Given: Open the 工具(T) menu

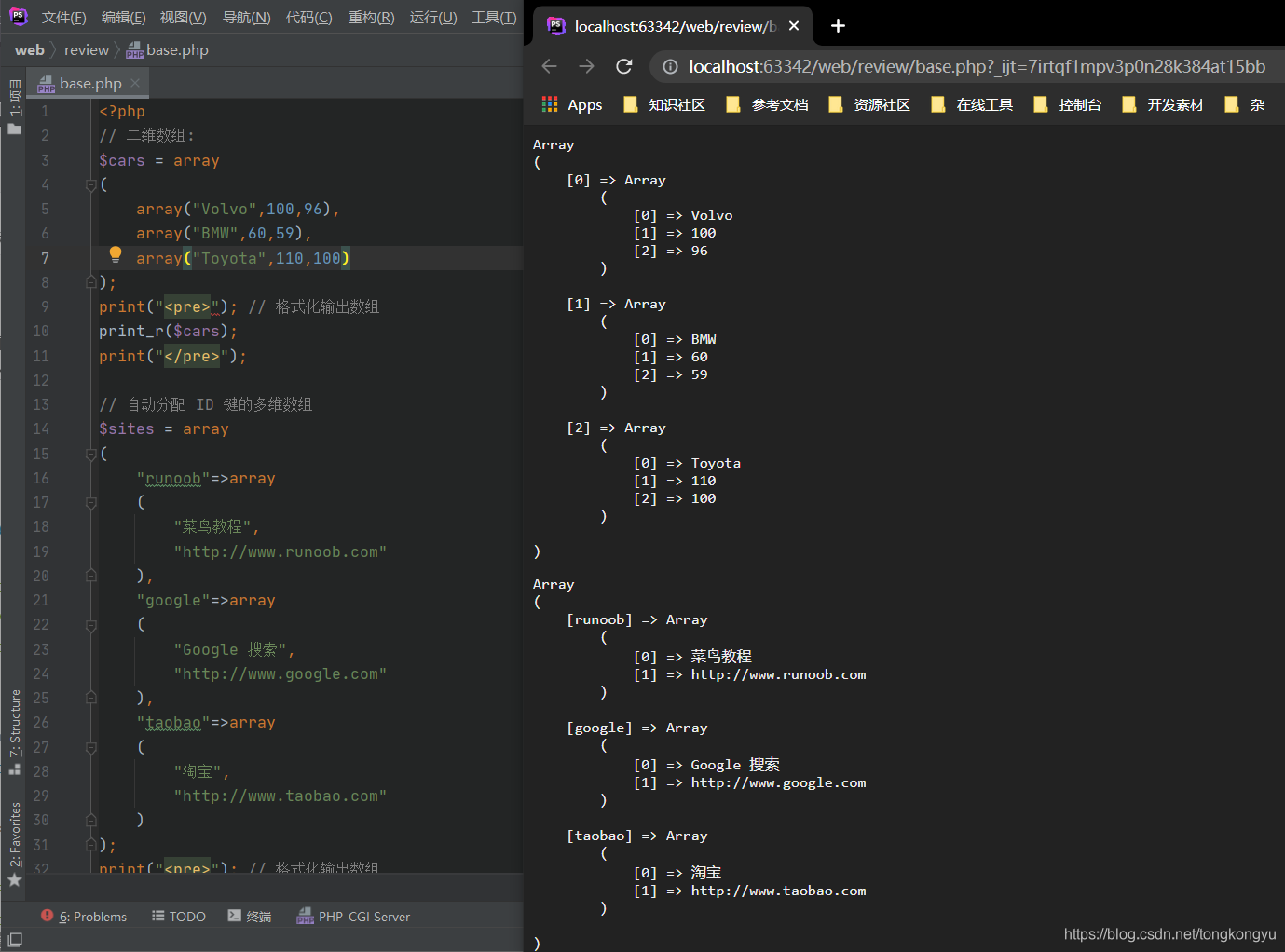Looking at the screenshot, I should pos(494,18).
